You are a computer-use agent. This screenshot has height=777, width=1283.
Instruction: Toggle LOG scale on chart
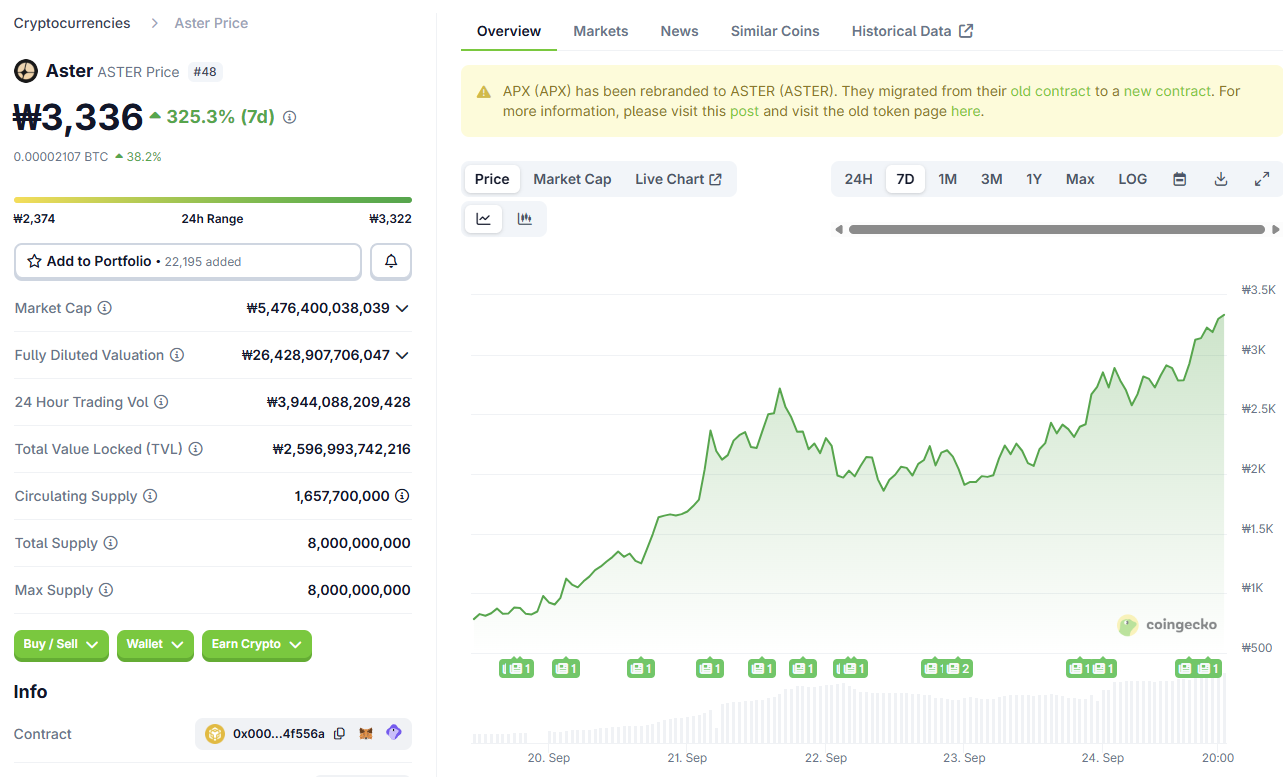(1133, 179)
